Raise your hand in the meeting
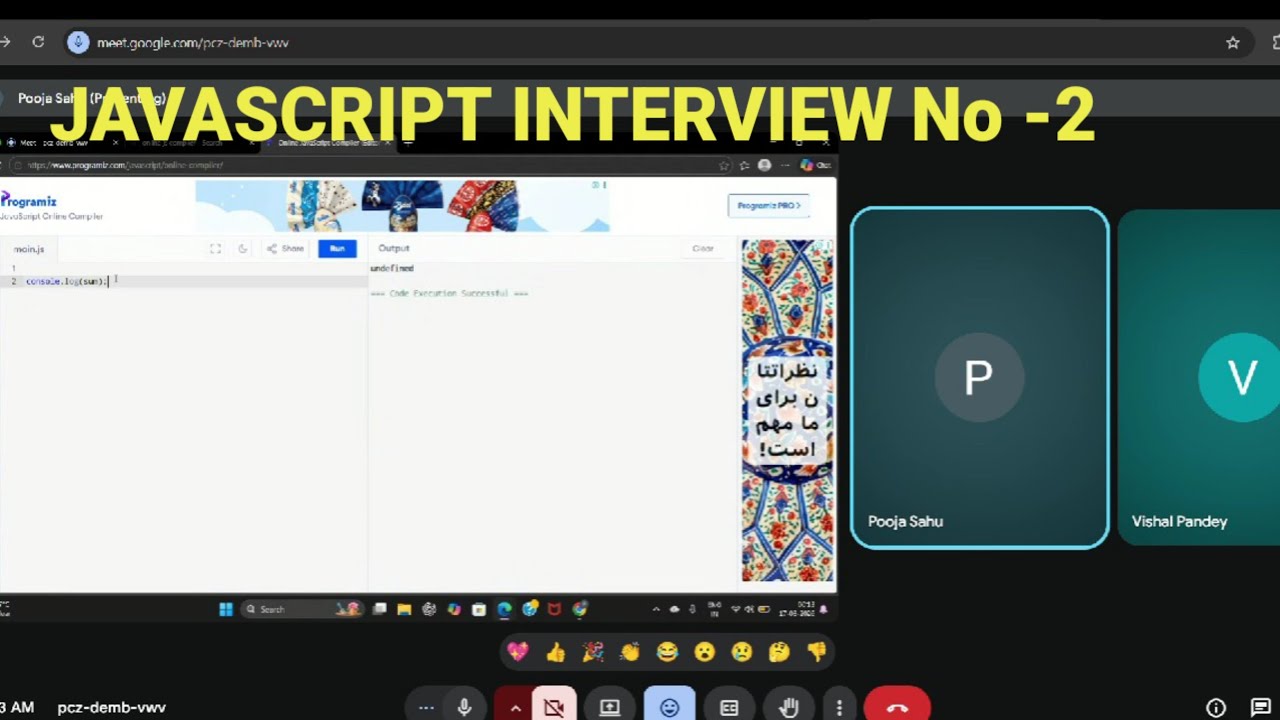This screenshot has height=720, width=1280. click(789, 707)
